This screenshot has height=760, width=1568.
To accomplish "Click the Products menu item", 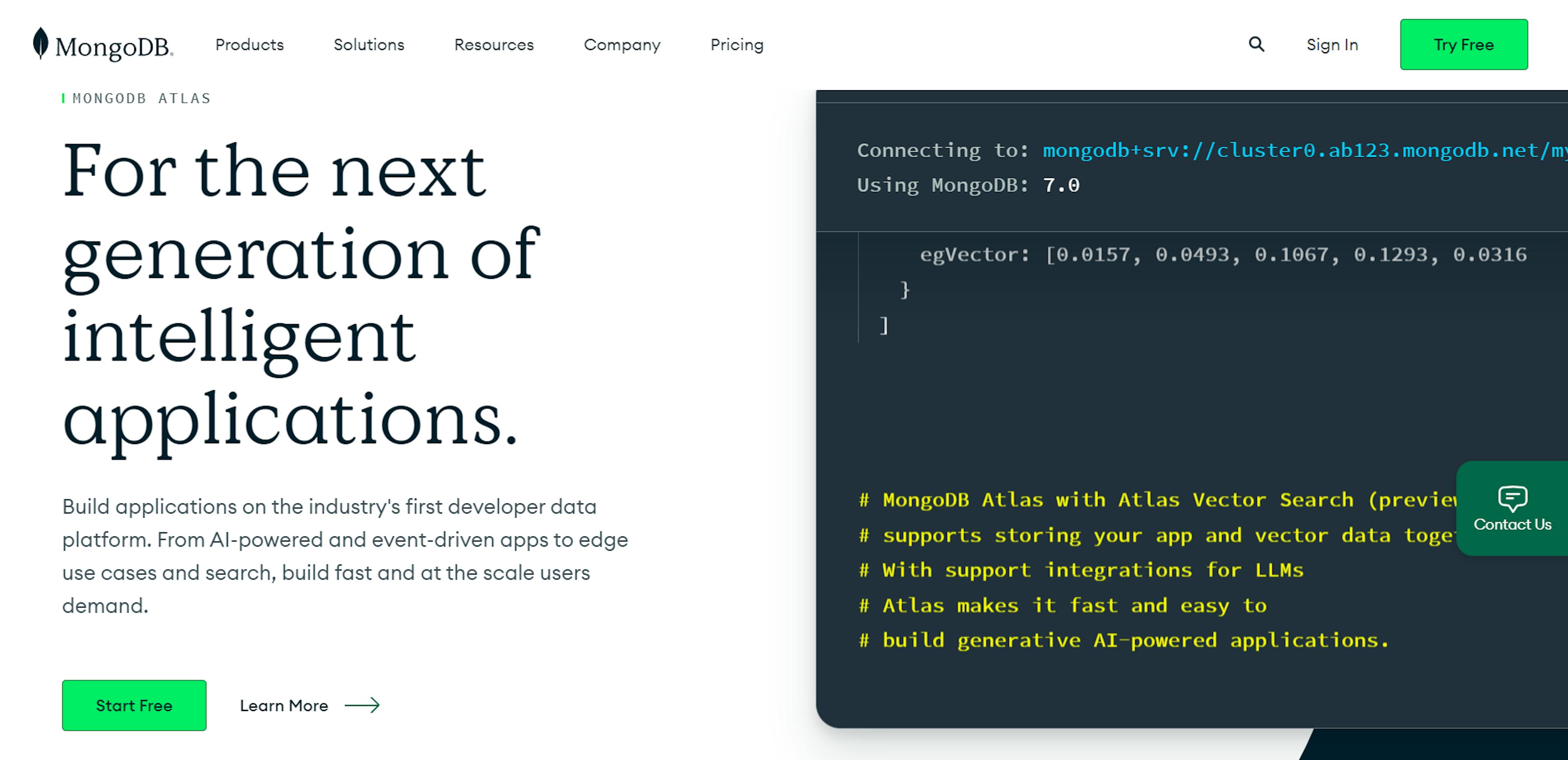I will (249, 45).
